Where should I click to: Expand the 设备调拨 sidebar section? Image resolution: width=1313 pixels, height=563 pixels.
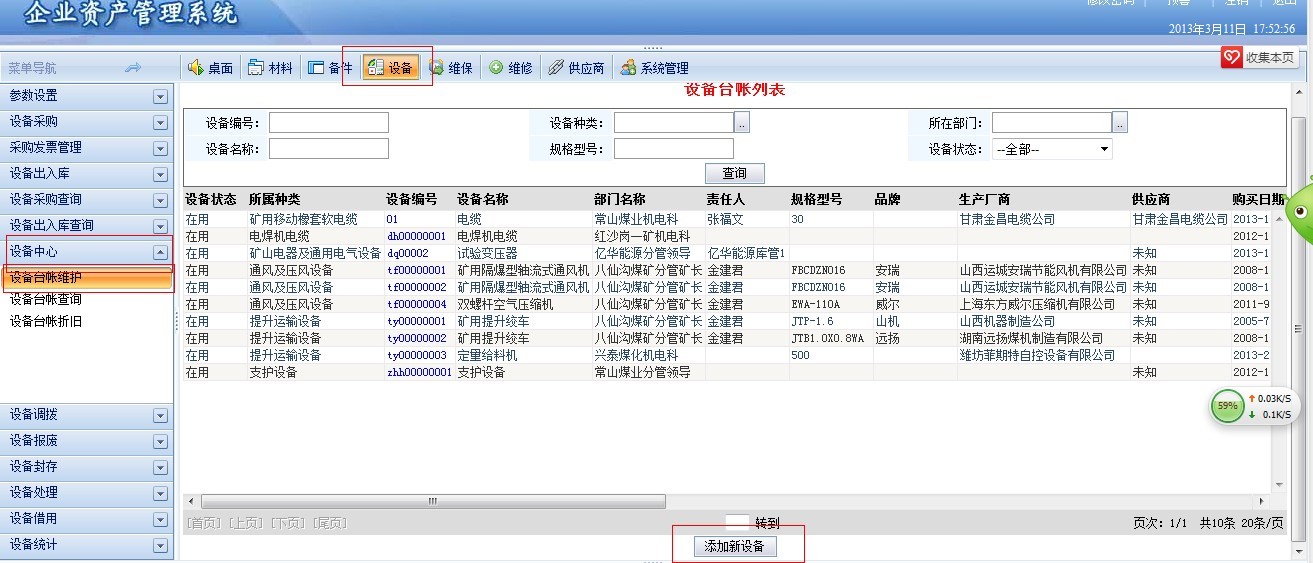[x=160, y=415]
